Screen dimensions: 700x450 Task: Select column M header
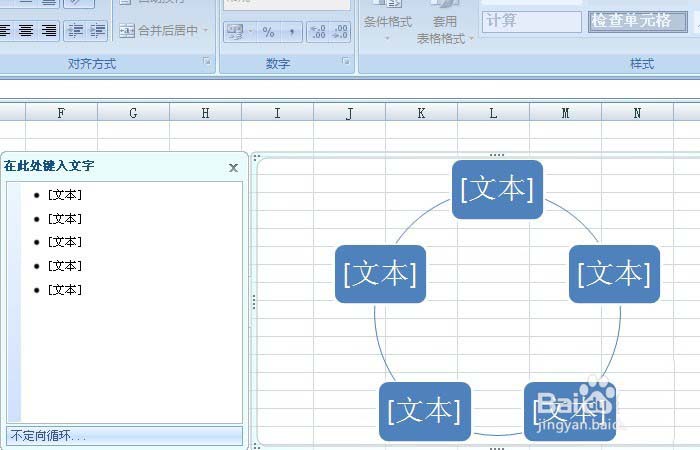(x=566, y=113)
